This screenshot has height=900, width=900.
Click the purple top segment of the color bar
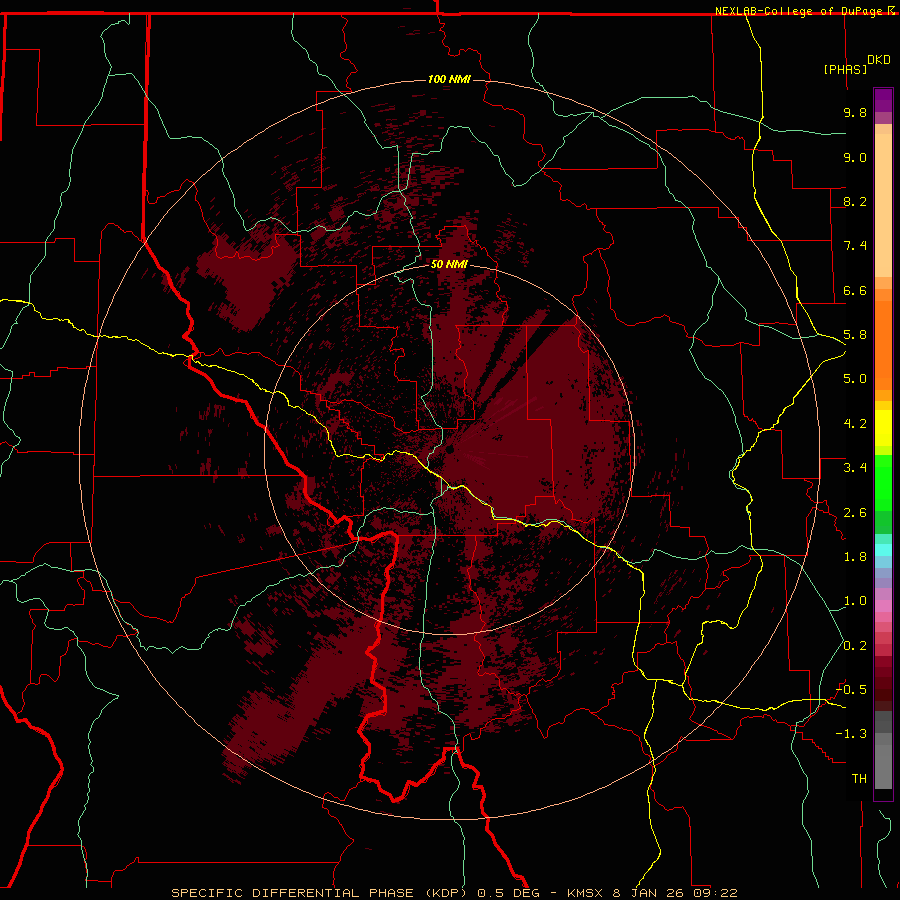883,100
